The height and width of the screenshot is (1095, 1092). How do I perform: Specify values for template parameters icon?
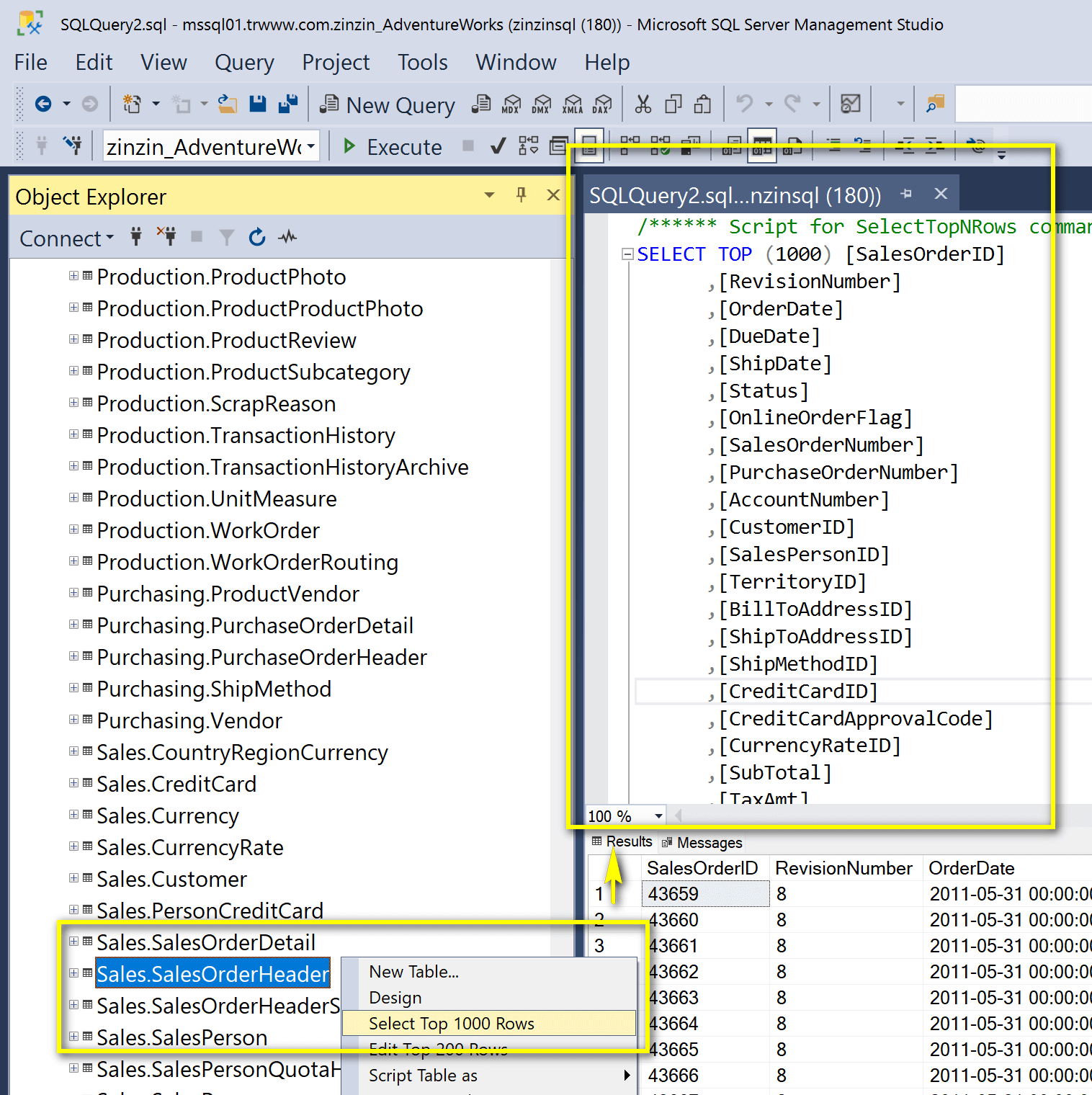click(x=976, y=146)
